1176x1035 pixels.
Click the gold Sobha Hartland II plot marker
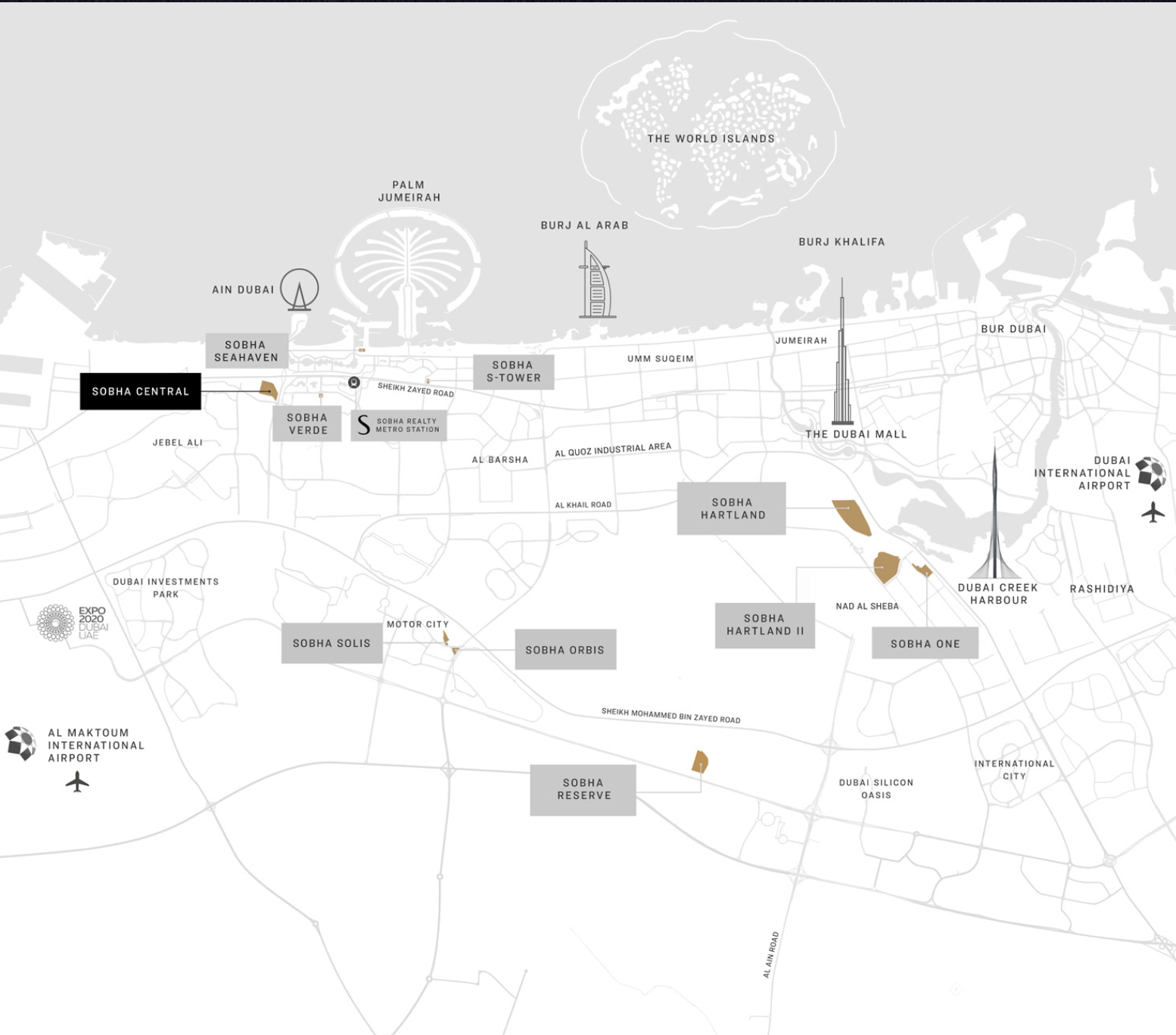(886, 567)
